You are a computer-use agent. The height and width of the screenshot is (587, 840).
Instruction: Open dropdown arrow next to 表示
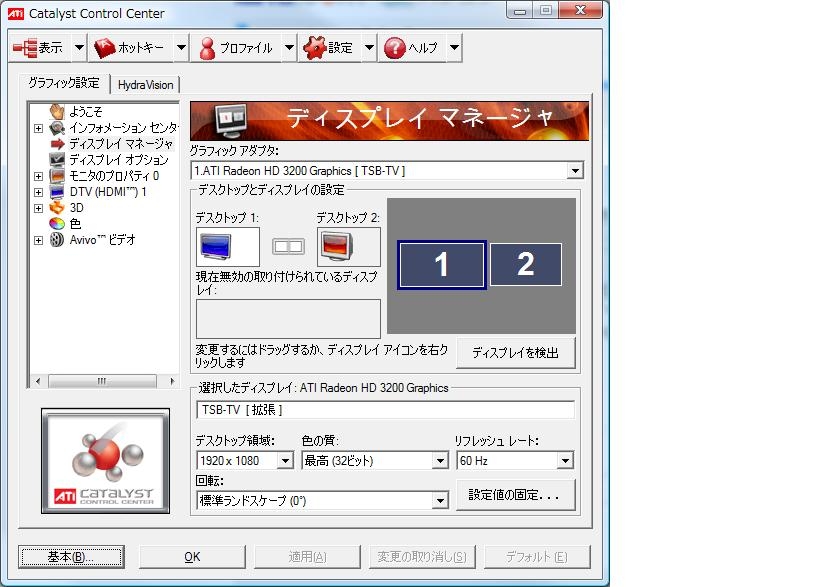79,48
